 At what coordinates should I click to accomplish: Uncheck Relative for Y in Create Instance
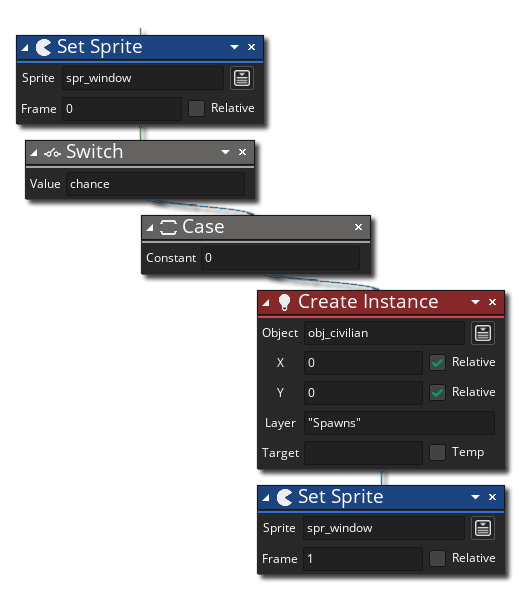[x=437, y=392]
